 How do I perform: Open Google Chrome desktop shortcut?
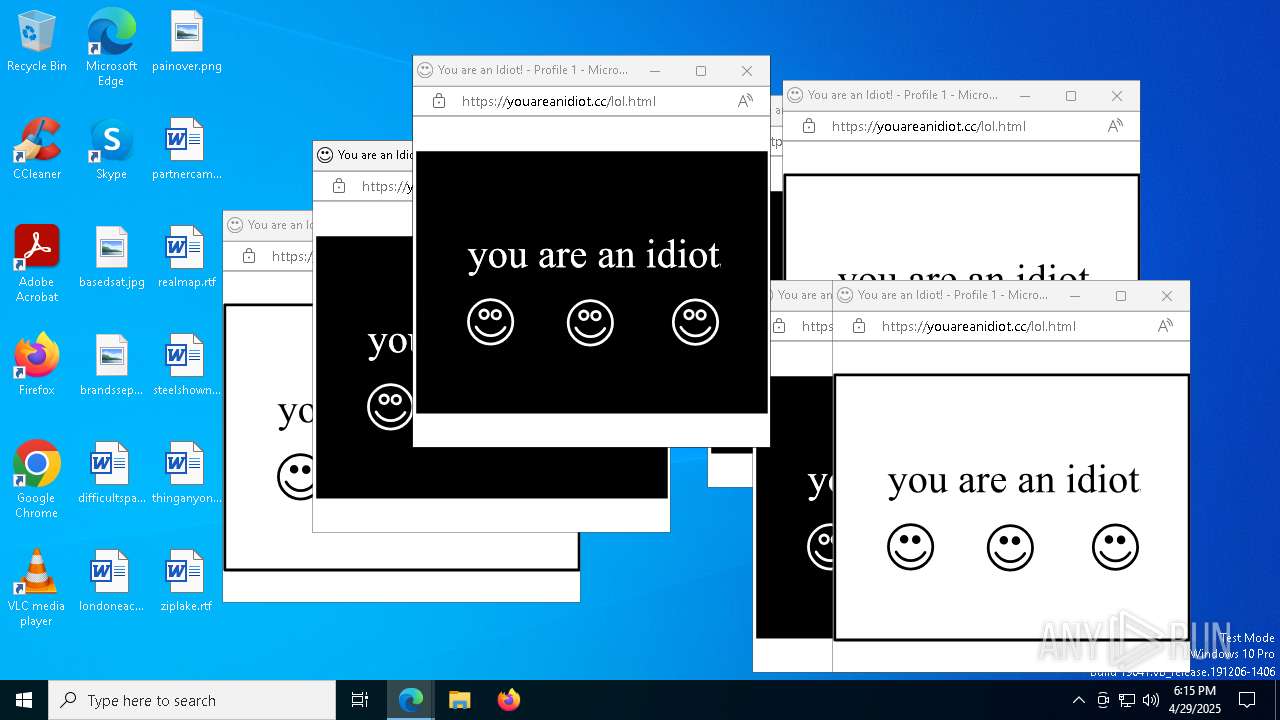coord(37,479)
